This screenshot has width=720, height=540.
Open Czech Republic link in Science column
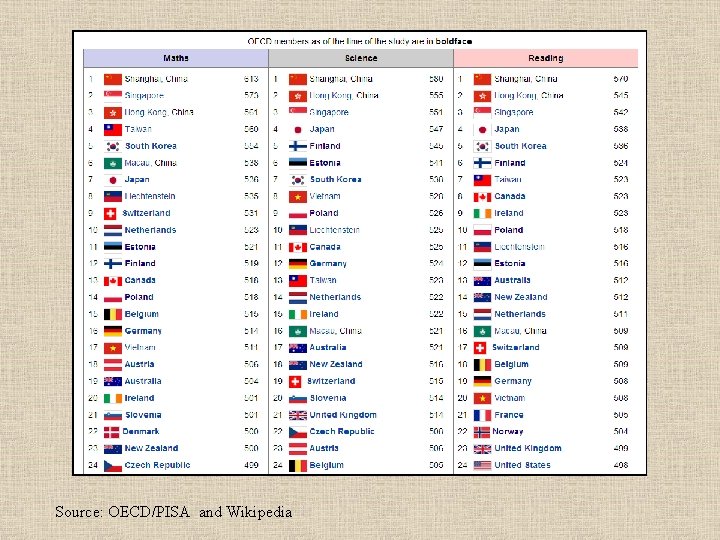click(342, 432)
